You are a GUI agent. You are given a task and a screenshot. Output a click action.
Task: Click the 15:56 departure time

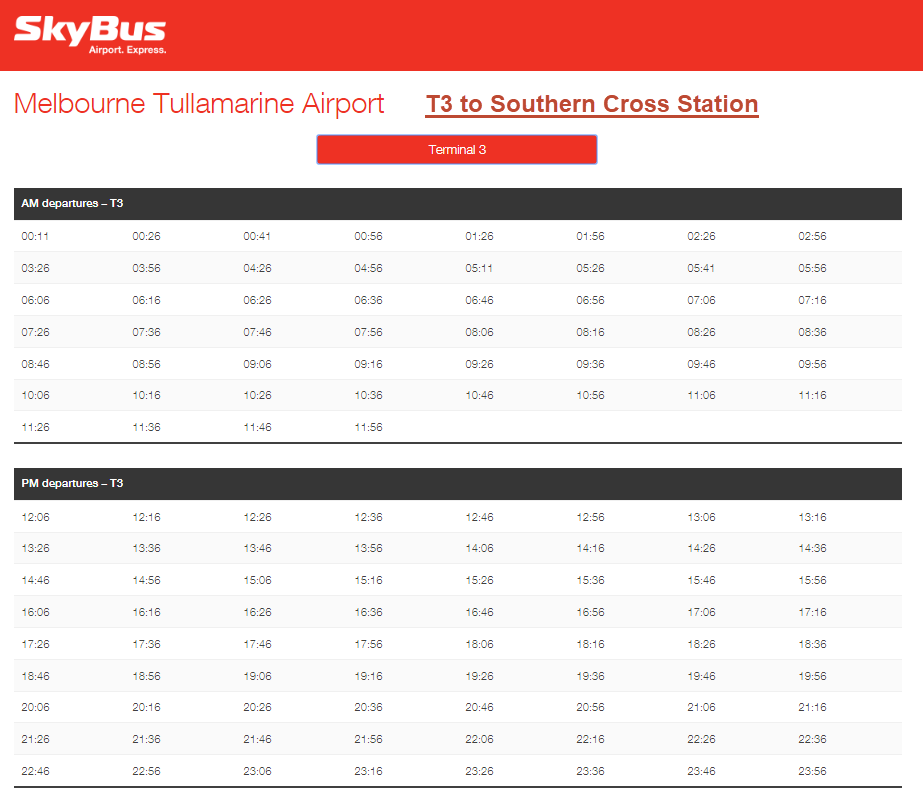(812, 581)
